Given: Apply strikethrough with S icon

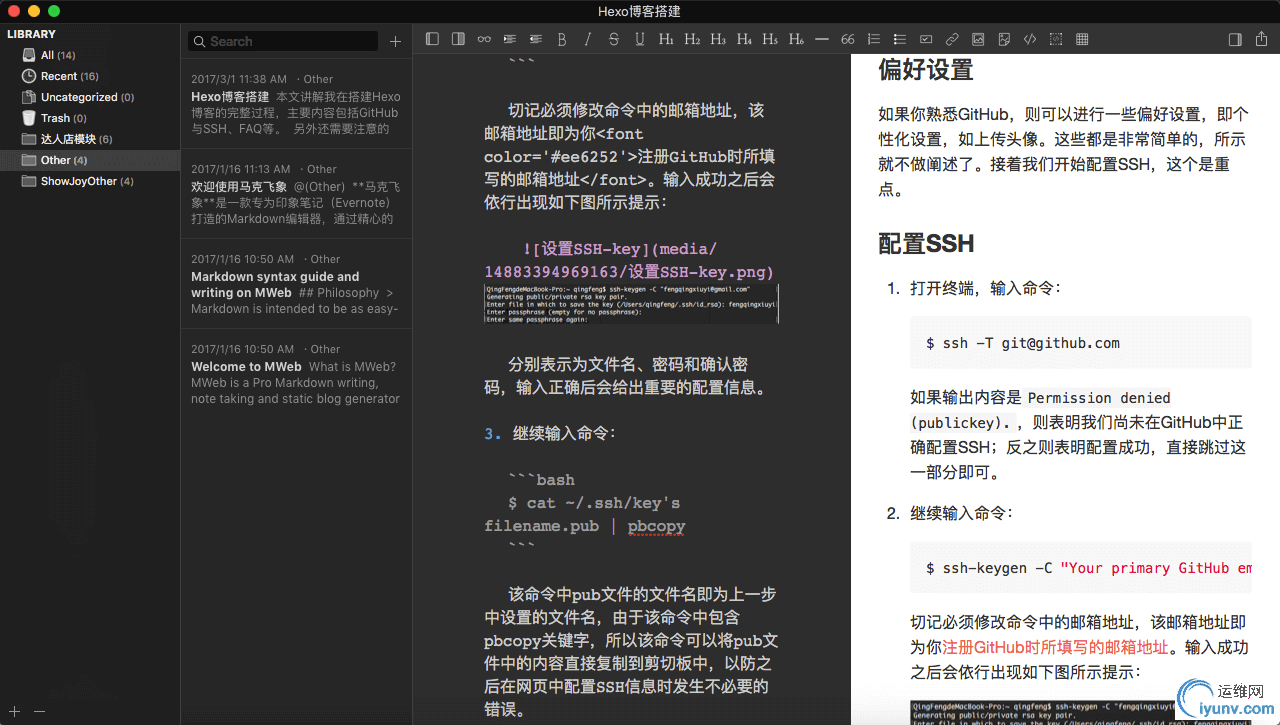Looking at the screenshot, I should (x=613, y=39).
